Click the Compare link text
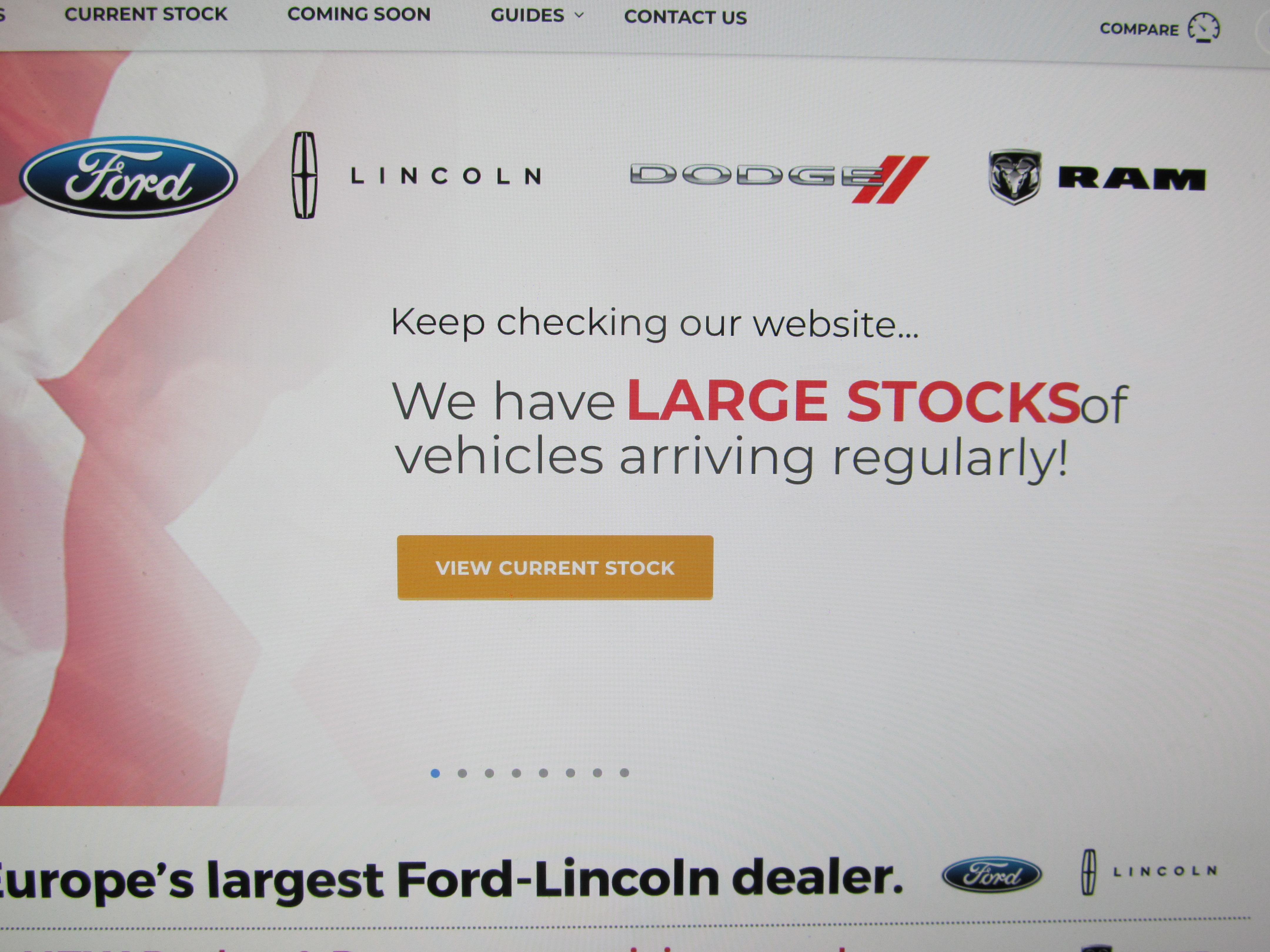Image resolution: width=1270 pixels, height=952 pixels. 1139,29
